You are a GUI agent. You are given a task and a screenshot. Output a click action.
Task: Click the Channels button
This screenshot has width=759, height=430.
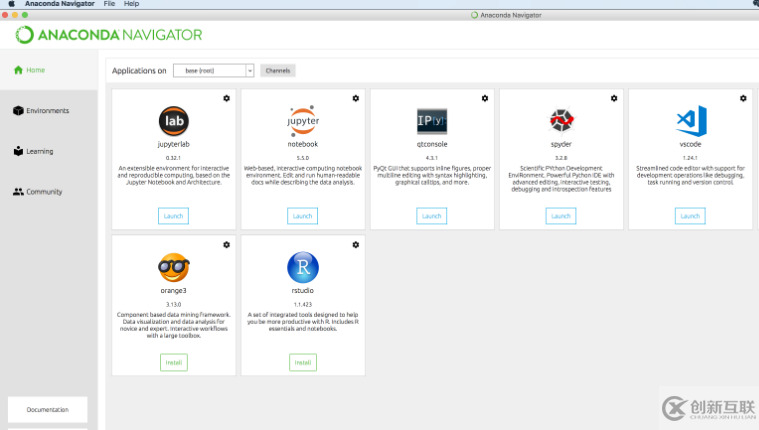278,71
